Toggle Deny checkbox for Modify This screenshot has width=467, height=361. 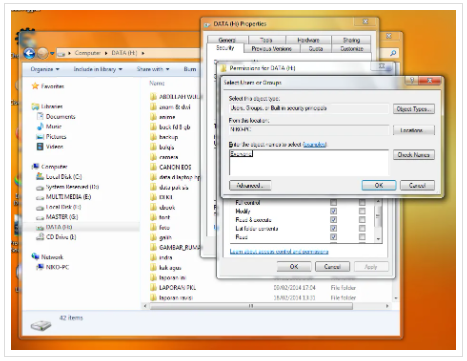[362, 211]
